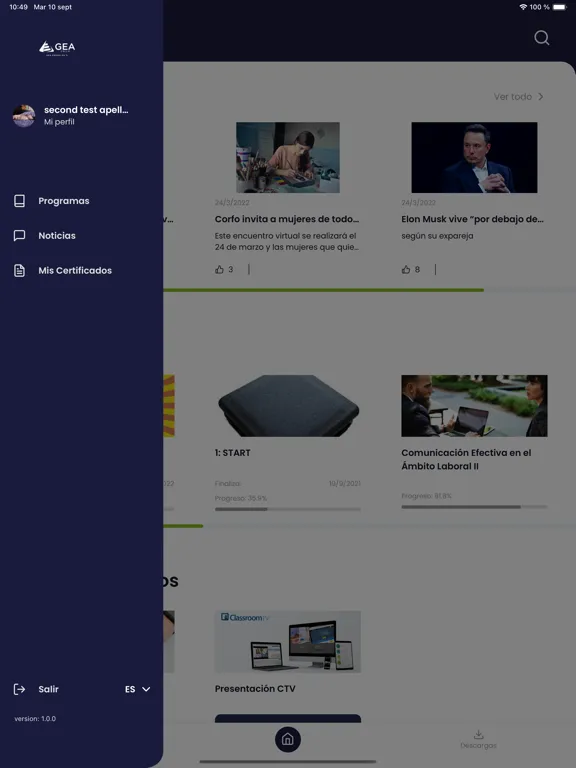This screenshot has height=768, width=576.
Task: Select the Programas book icon
Action: tap(20, 201)
